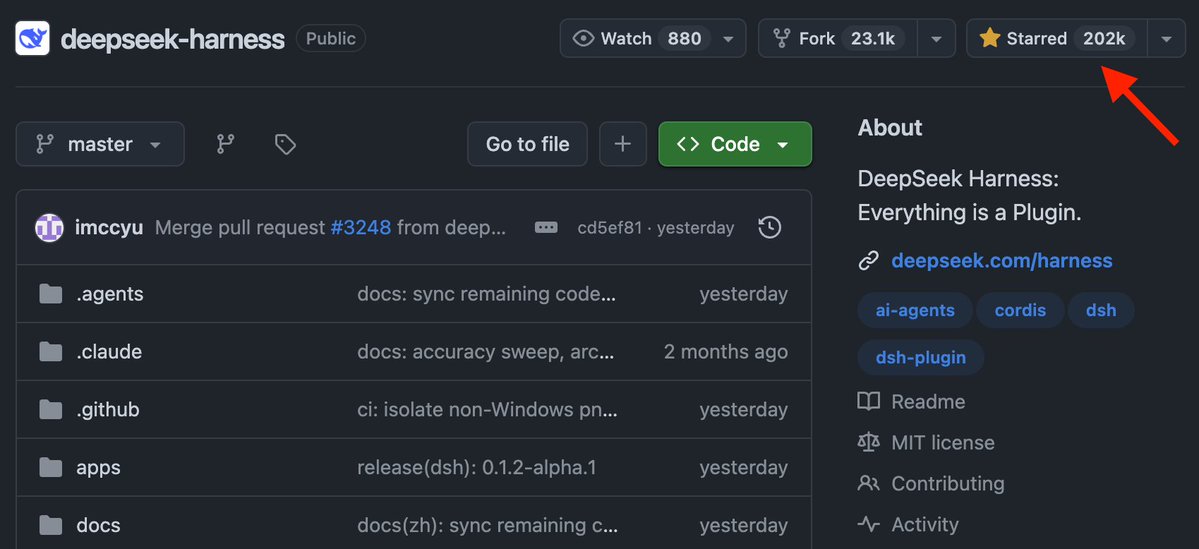Click the folder icon beside apps

tap(50, 467)
